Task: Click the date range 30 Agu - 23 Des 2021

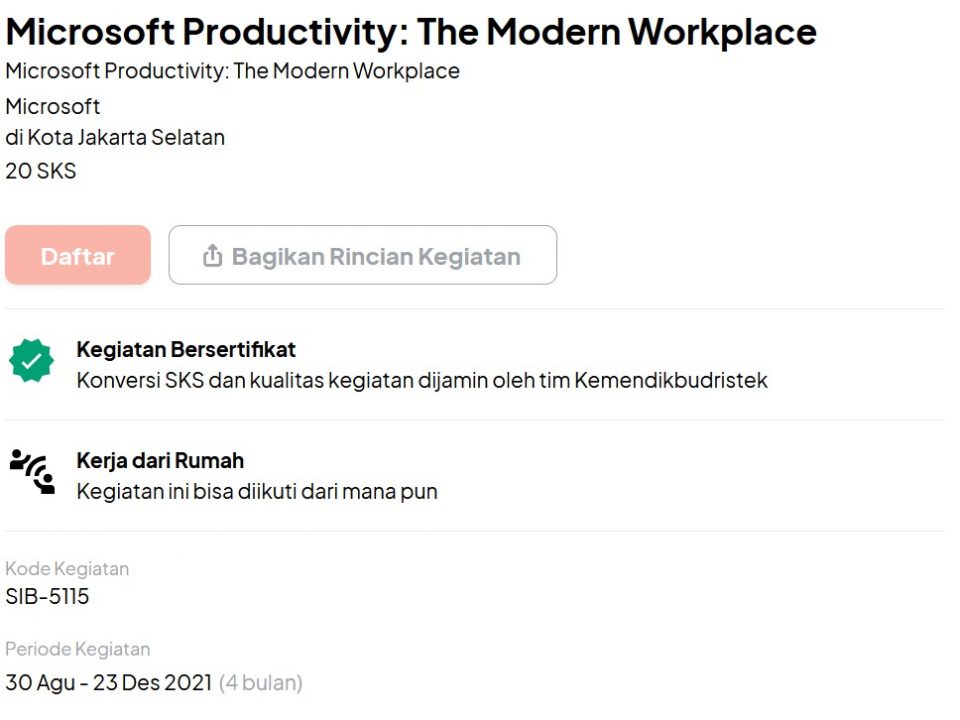Action: tap(109, 683)
